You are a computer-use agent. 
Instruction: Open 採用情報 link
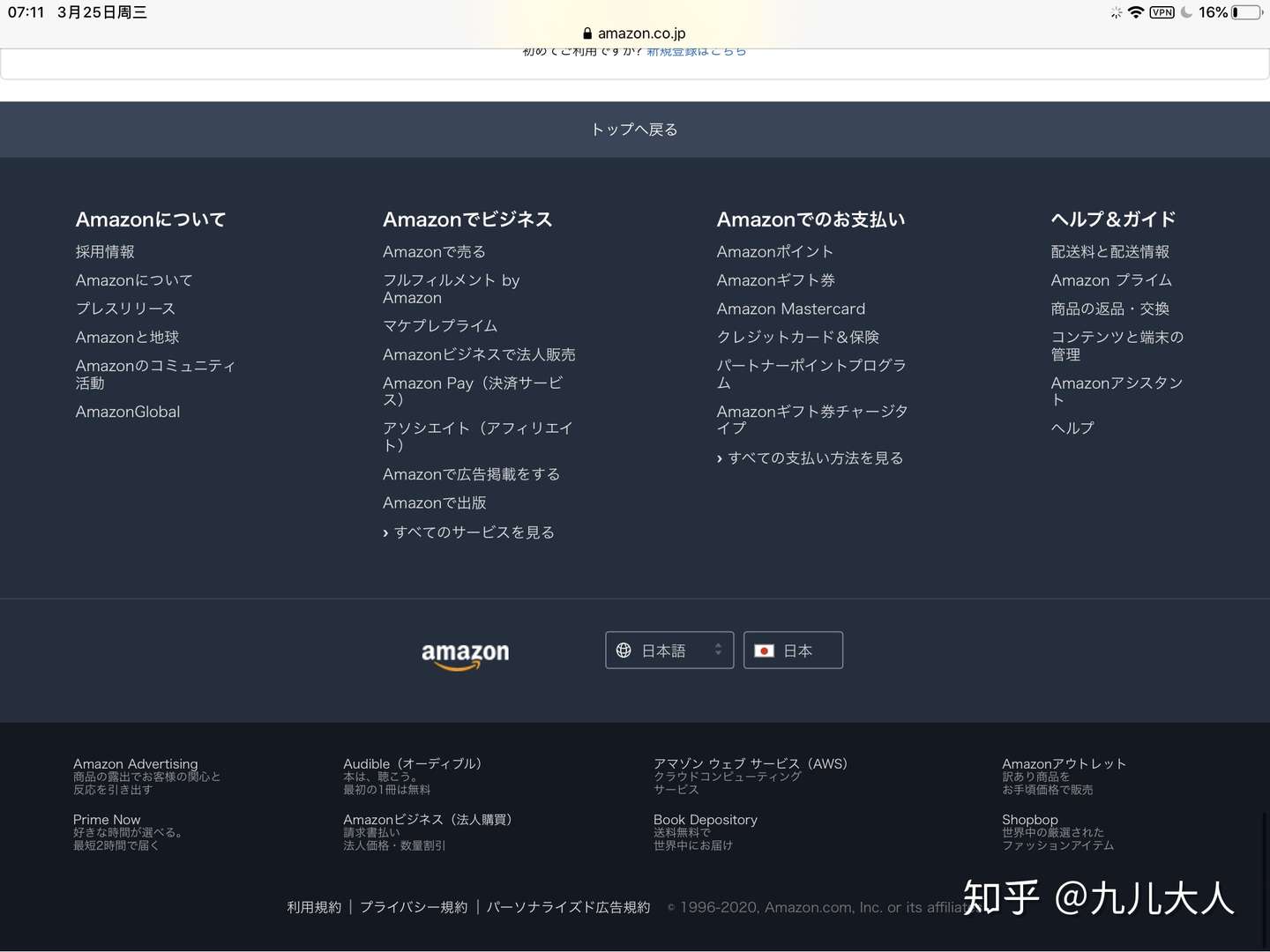(x=105, y=252)
